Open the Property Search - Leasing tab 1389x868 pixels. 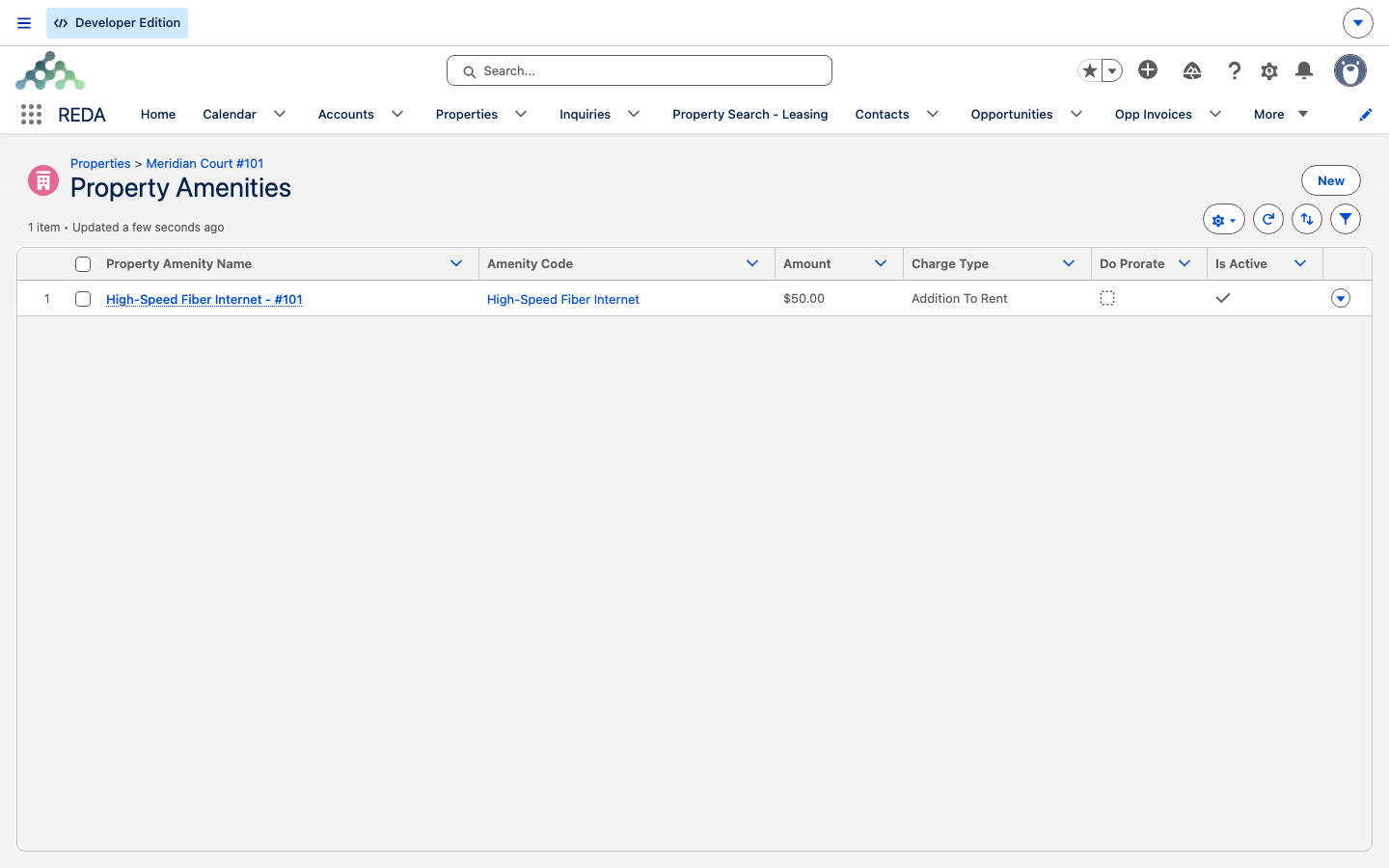[749, 114]
